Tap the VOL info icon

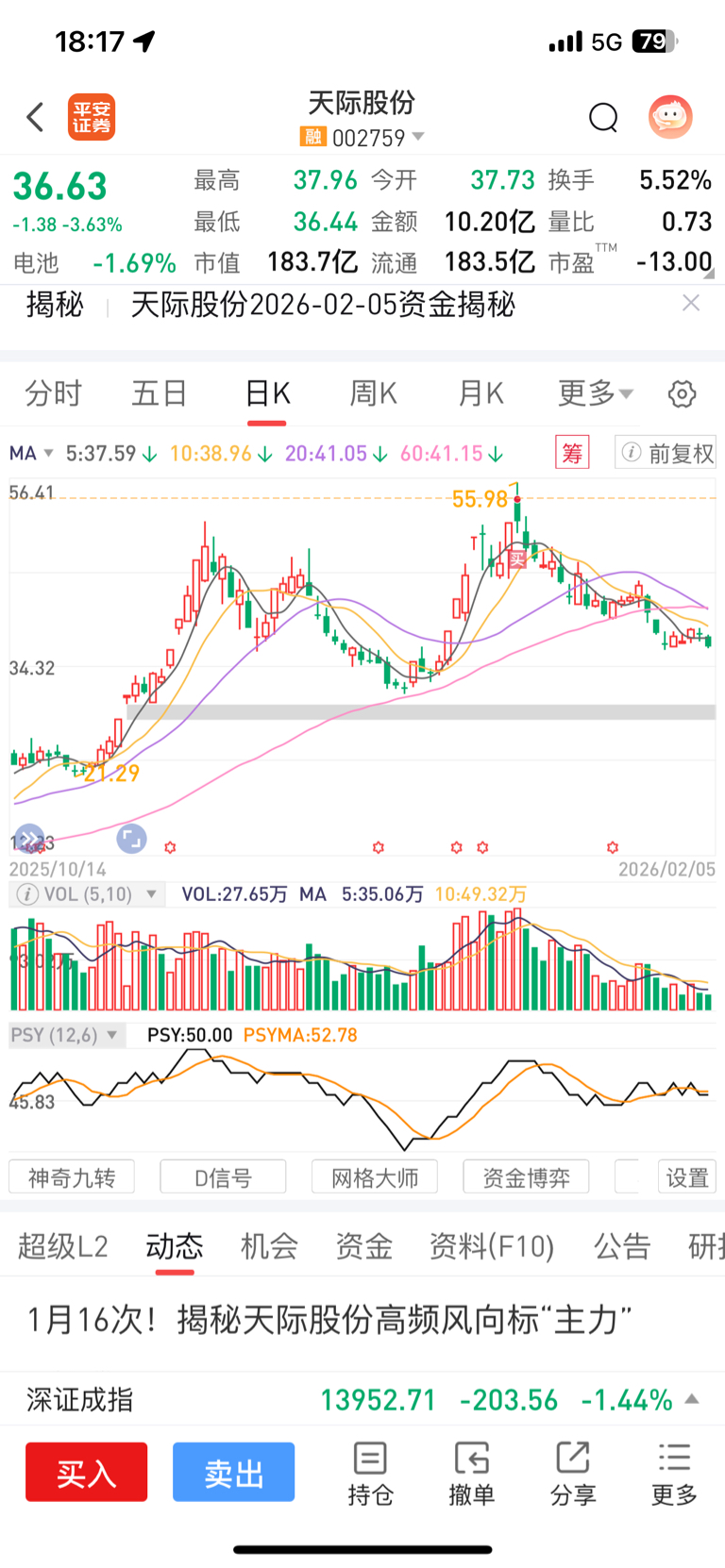click(27, 893)
